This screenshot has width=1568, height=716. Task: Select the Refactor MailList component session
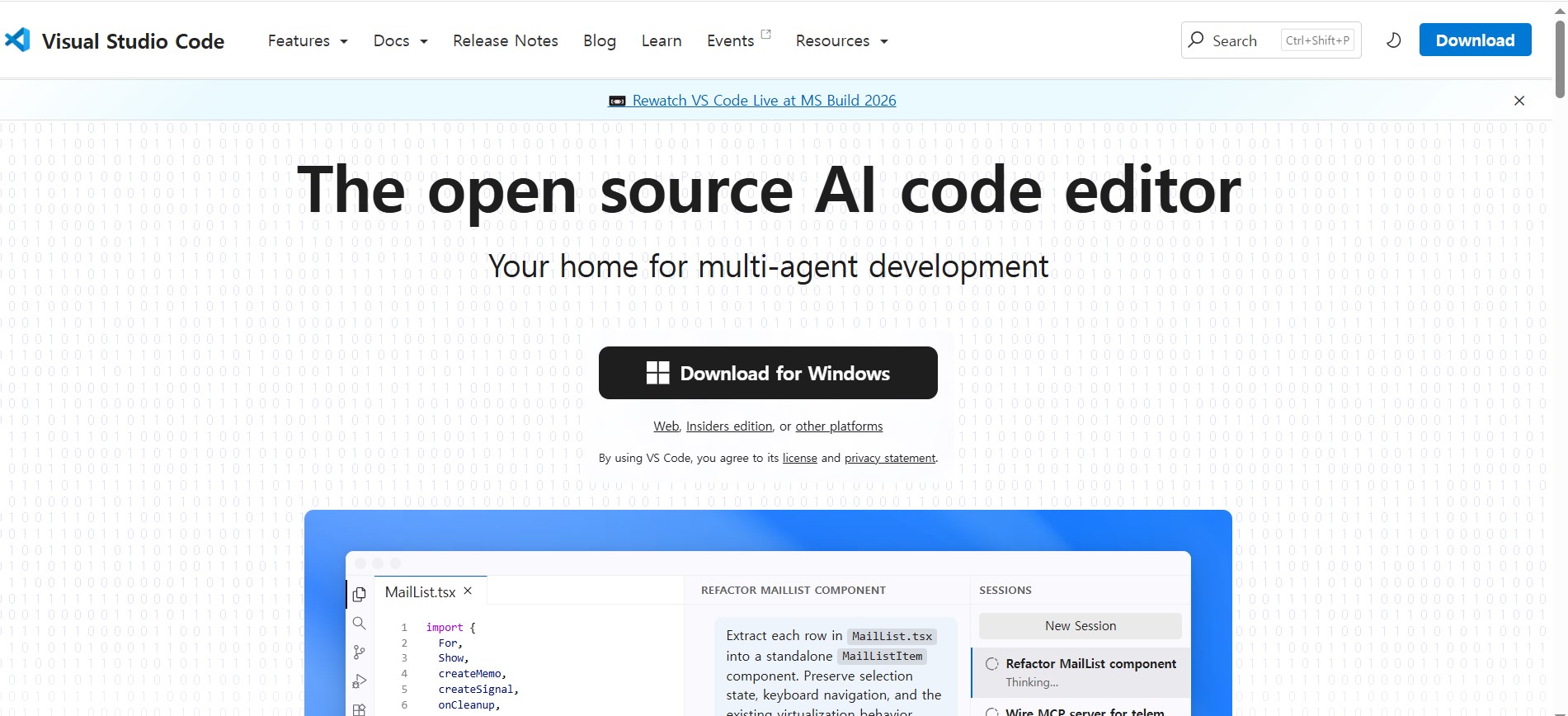pos(1081,672)
